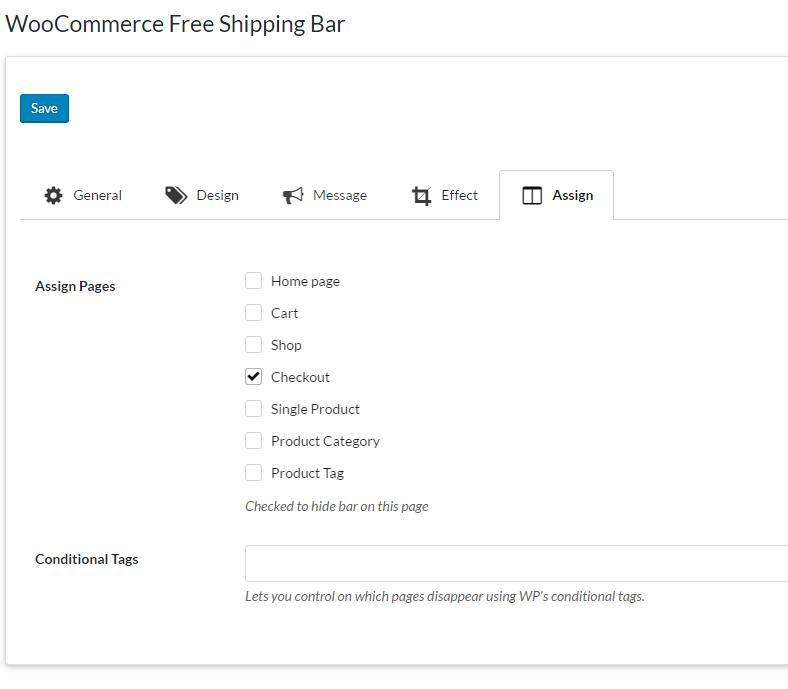Select the Product Category checkbox
This screenshot has height=689, width=788.
coord(254,441)
